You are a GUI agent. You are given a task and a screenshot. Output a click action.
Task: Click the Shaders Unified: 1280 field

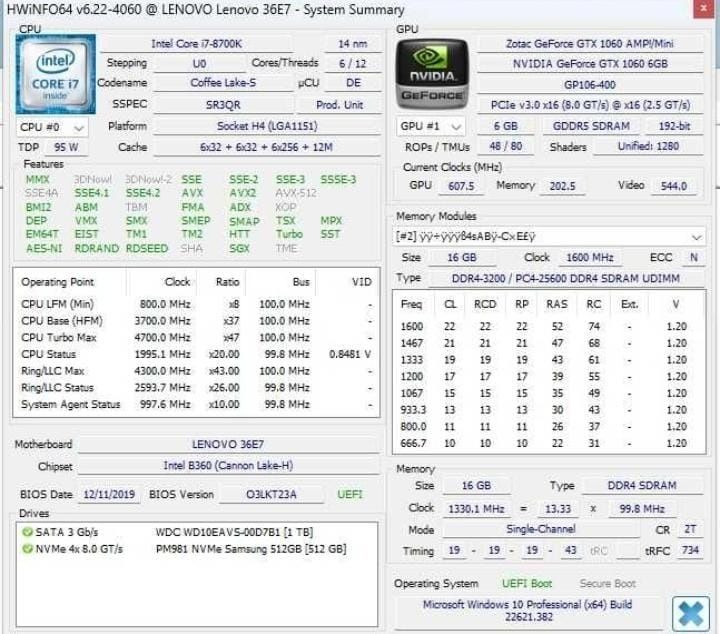[x=648, y=146]
